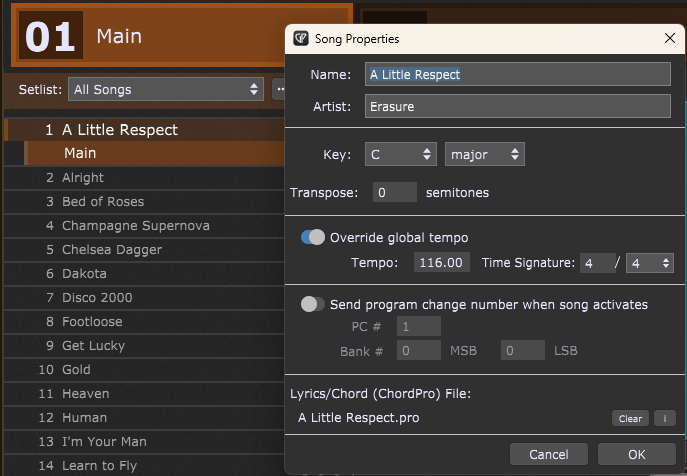Click the Artist field showing Erasure
The width and height of the screenshot is (687, 476).
pyautogui.click(x=517, y=106)
